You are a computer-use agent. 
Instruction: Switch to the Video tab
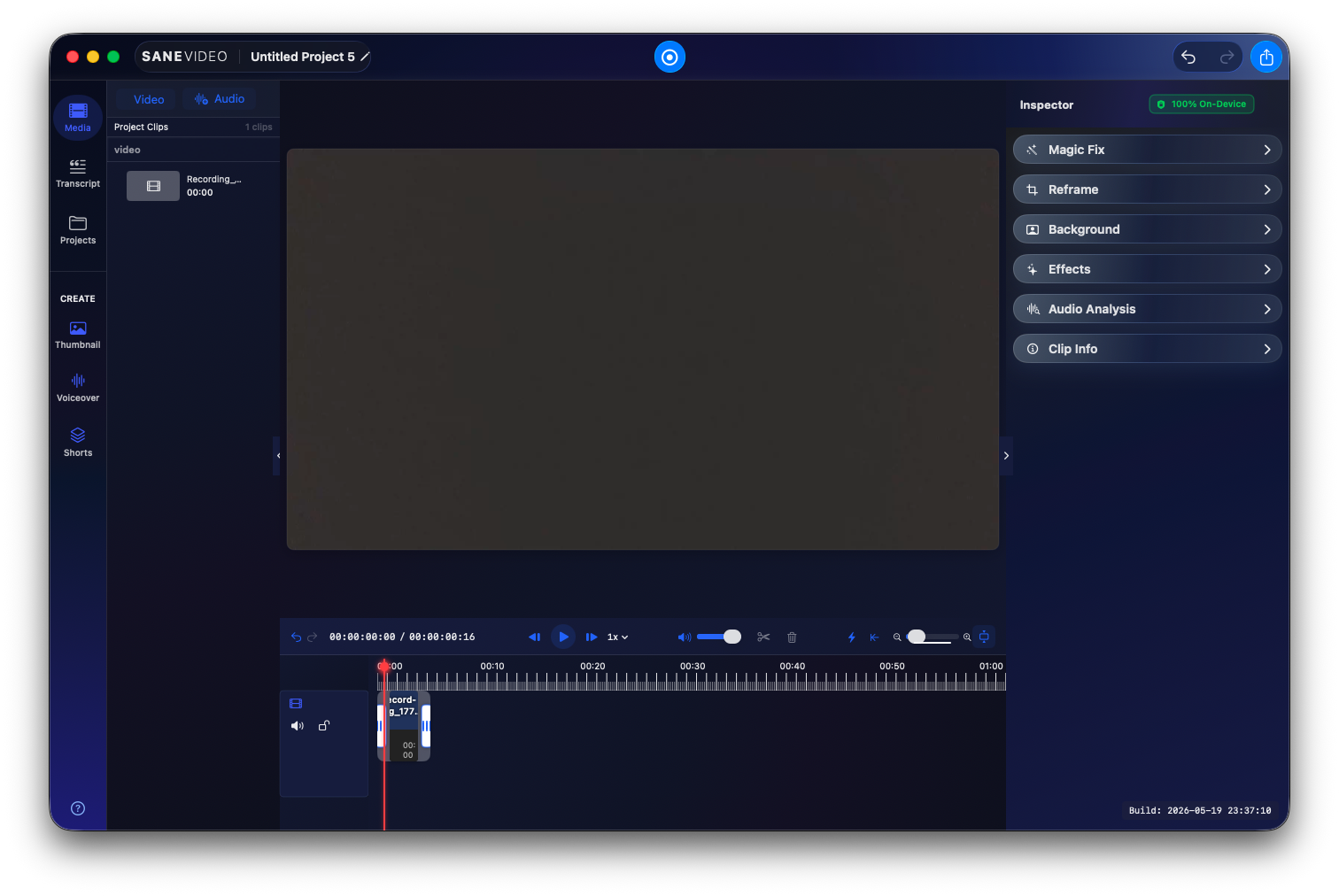pos(149,99)
